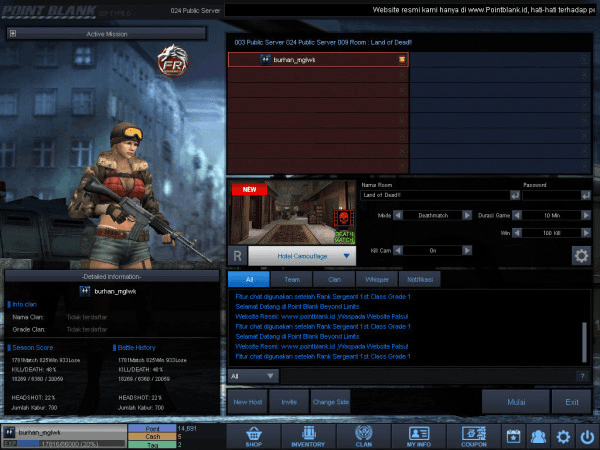Expand the Active Mission plus icon

click(13, 34)
